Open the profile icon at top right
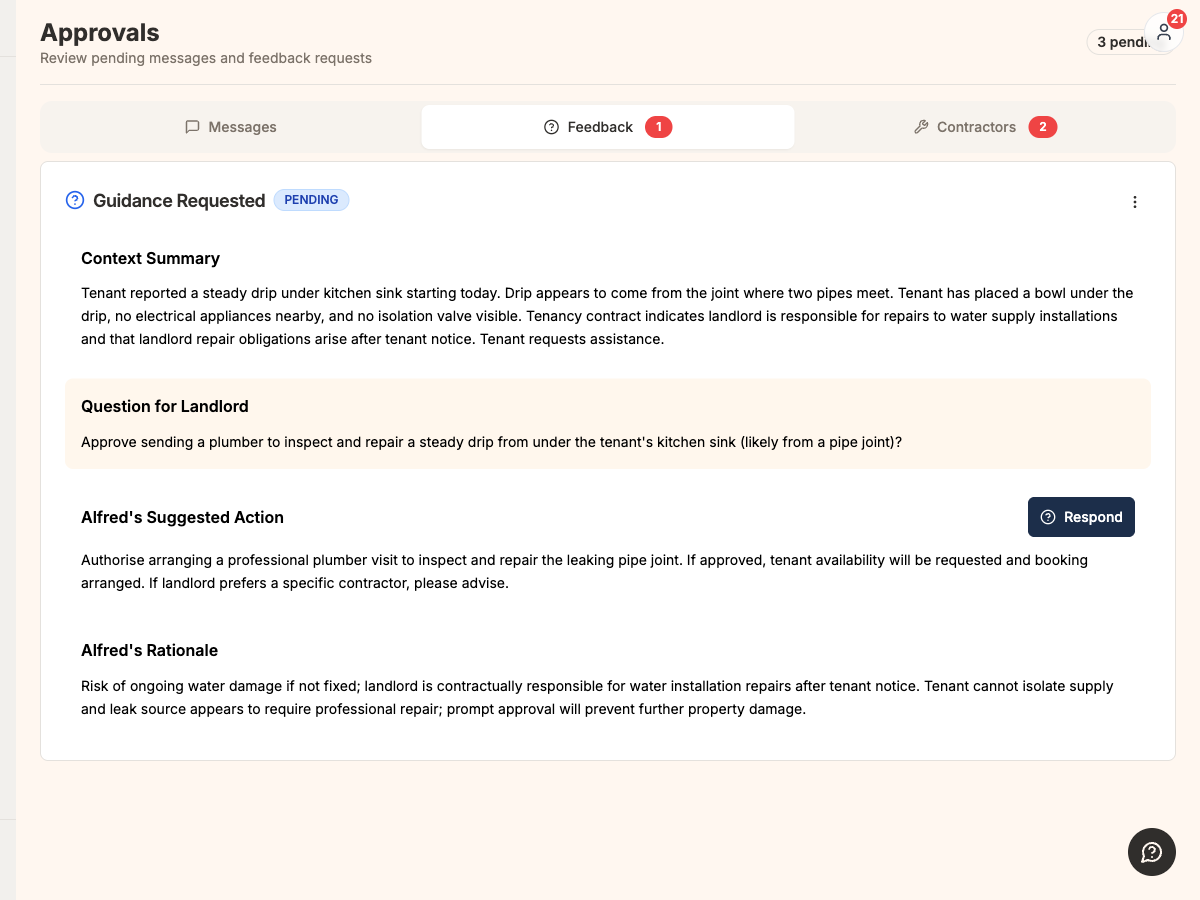The height and width of the screenshot is (900, 1200). click(x=1162, y=33)
